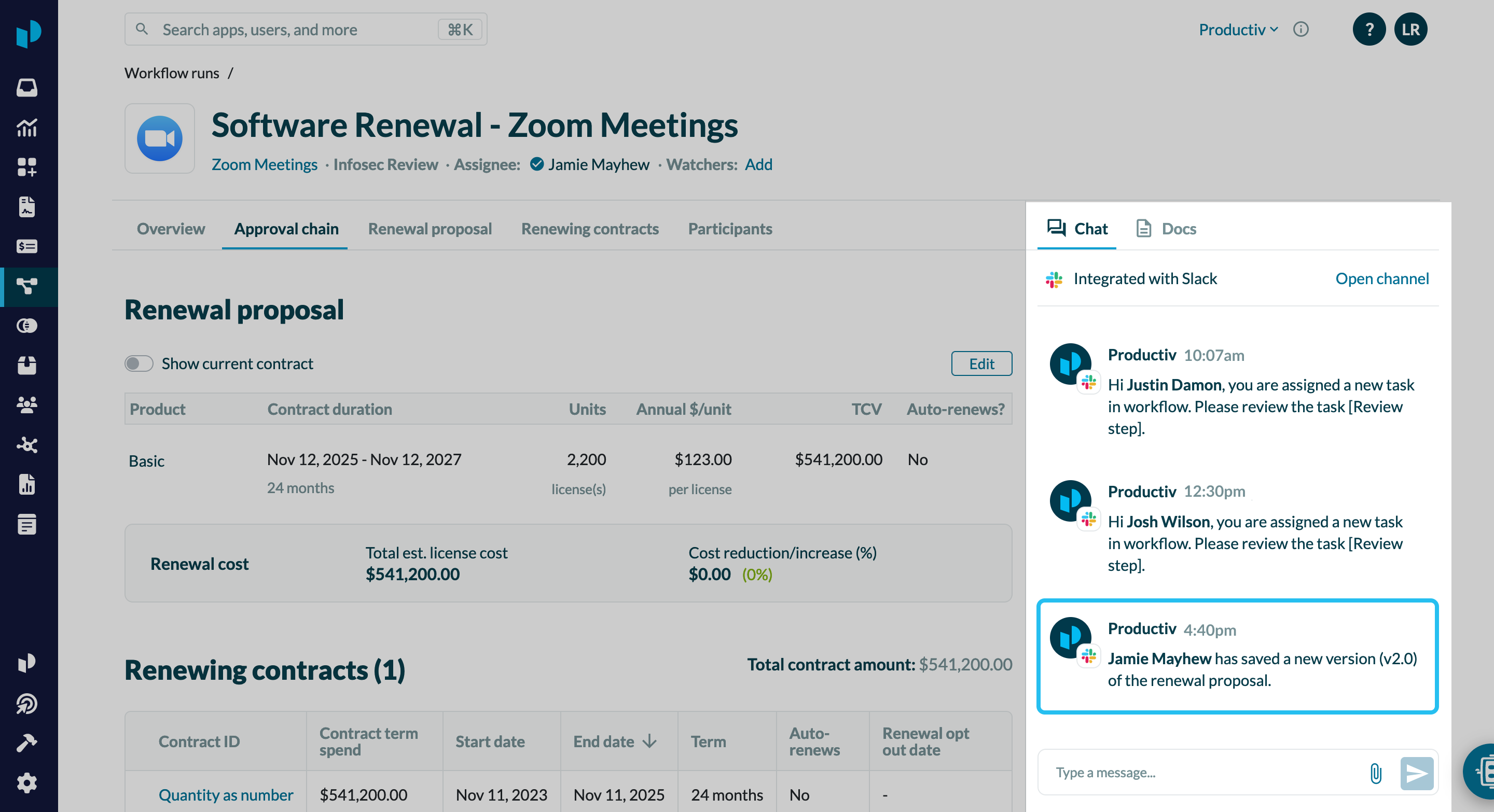Click the apps grid plus sidebar icon
The image size is (1494, 812).
pyautogui.click(x=26, y=167)
